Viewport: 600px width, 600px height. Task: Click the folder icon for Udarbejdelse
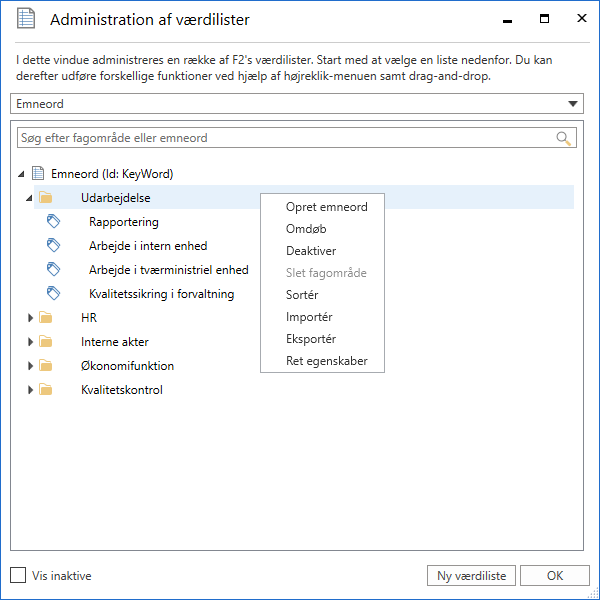click(x=46, y=198)
